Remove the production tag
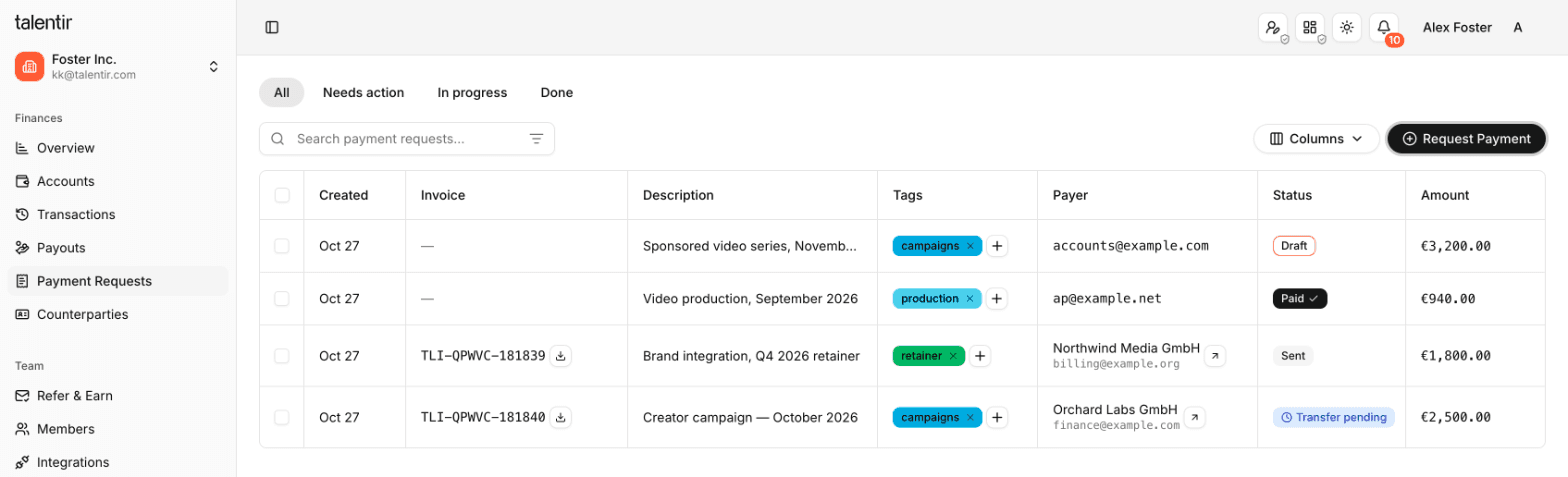1568x477 pixels. [x=970, y=298]
